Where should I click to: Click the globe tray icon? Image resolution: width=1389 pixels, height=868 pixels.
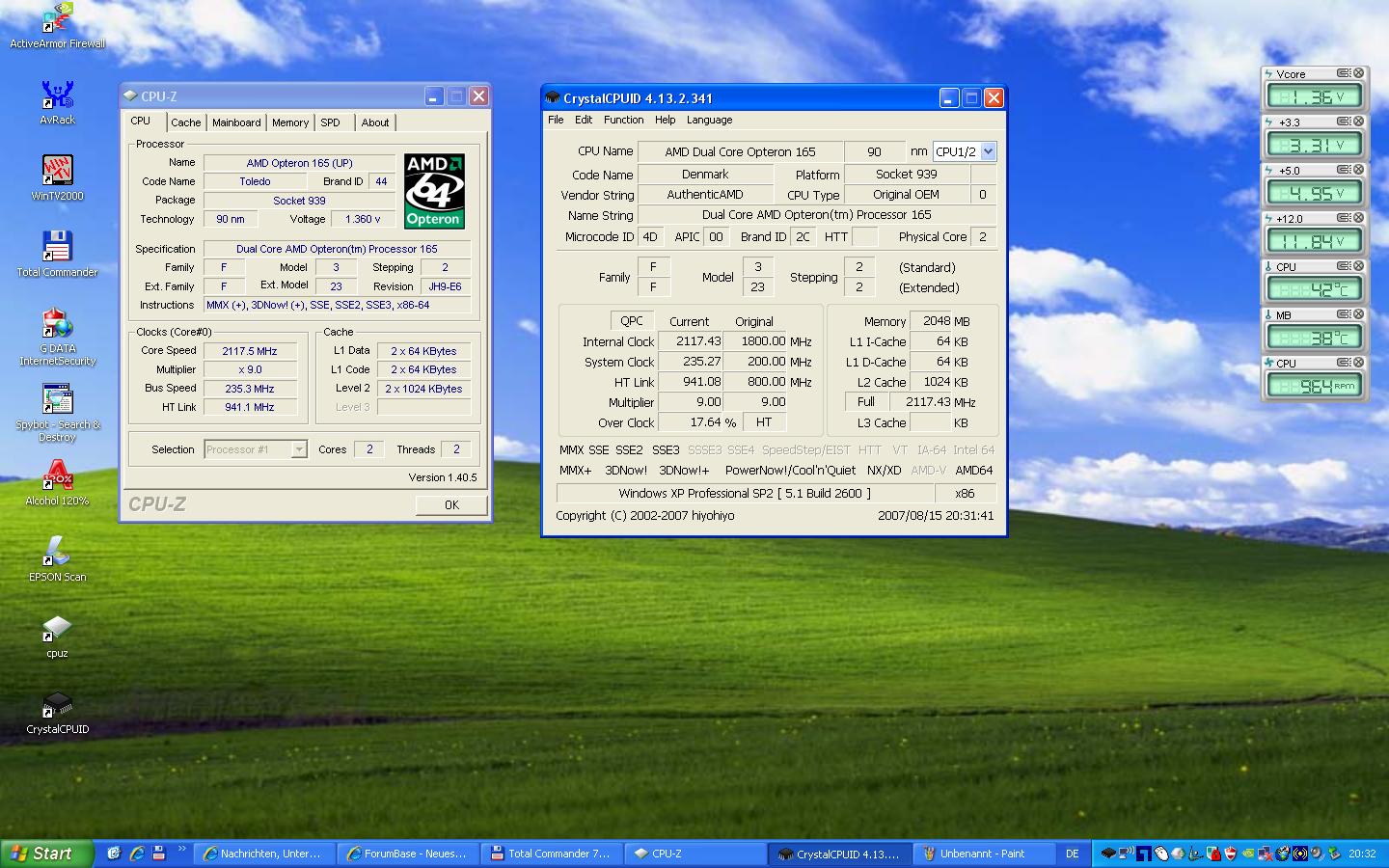pyautogui.click(x=1282, y=854)
